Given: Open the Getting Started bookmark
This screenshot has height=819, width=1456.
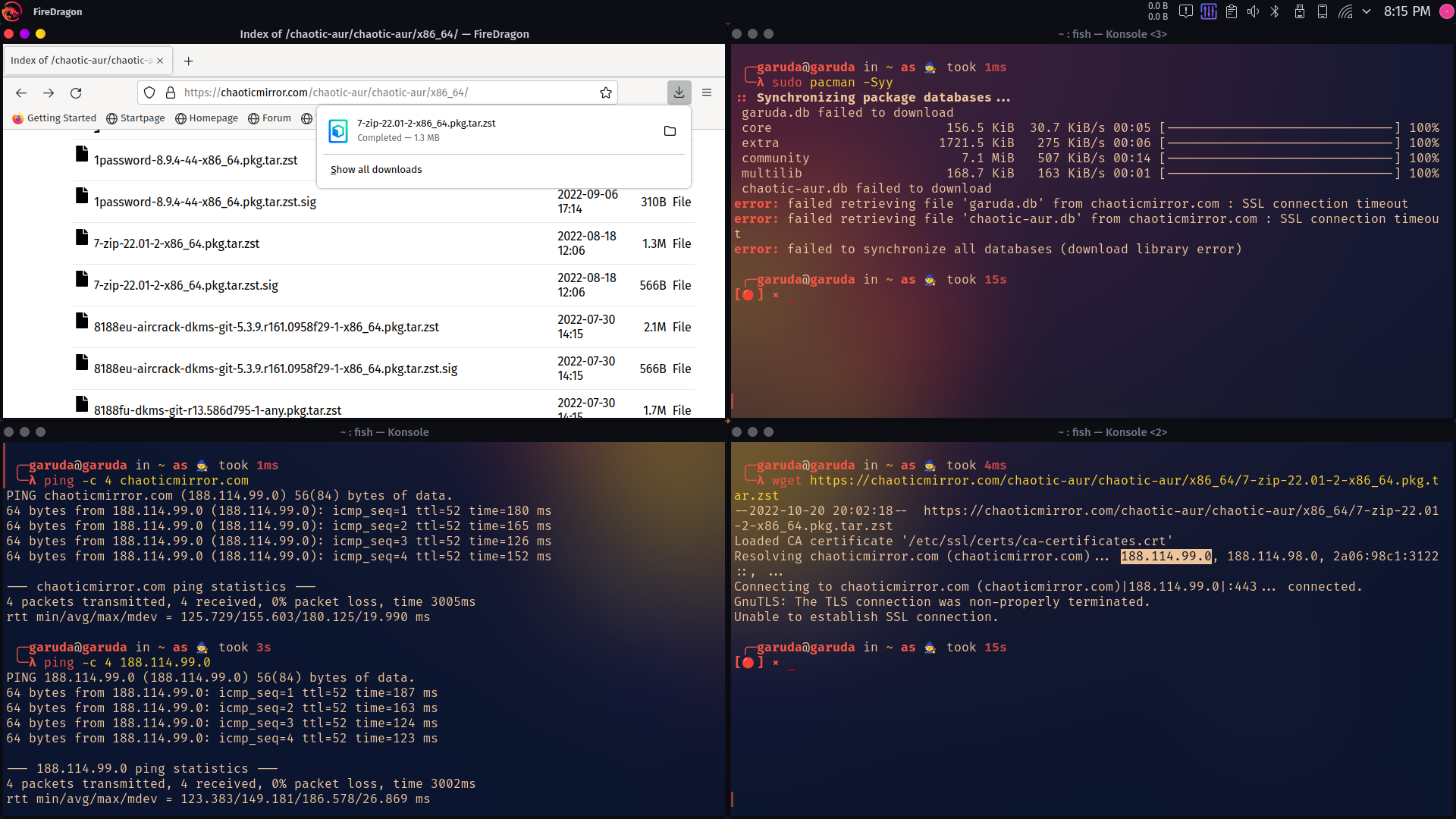Looking at the screenshot, I should pos(55,118).
